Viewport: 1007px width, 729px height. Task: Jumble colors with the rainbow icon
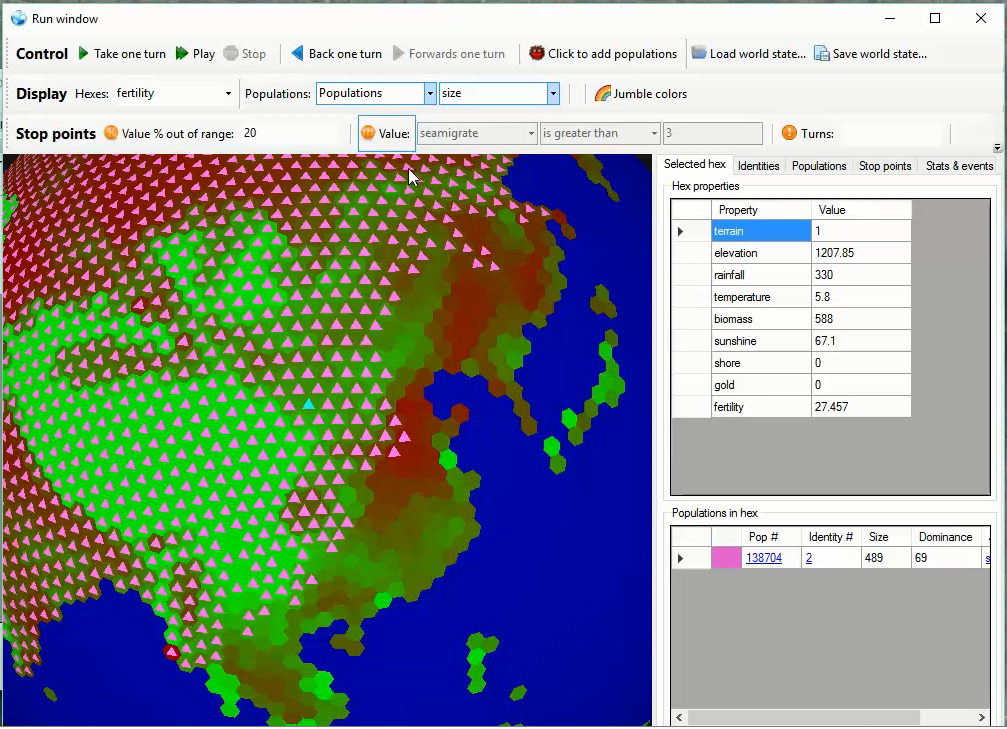click(603, 94)
